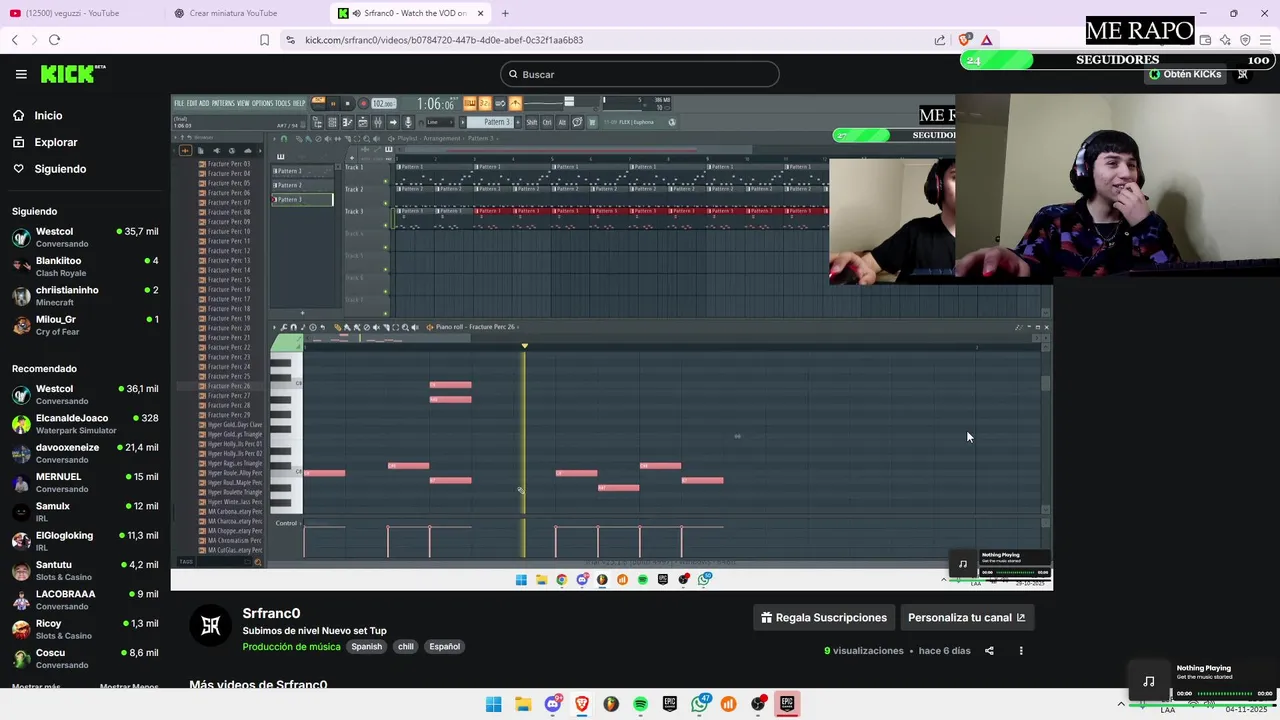Open File Explorer from taskbar
The height and width of the screenshot is (720, 1280).
[523, 704]
